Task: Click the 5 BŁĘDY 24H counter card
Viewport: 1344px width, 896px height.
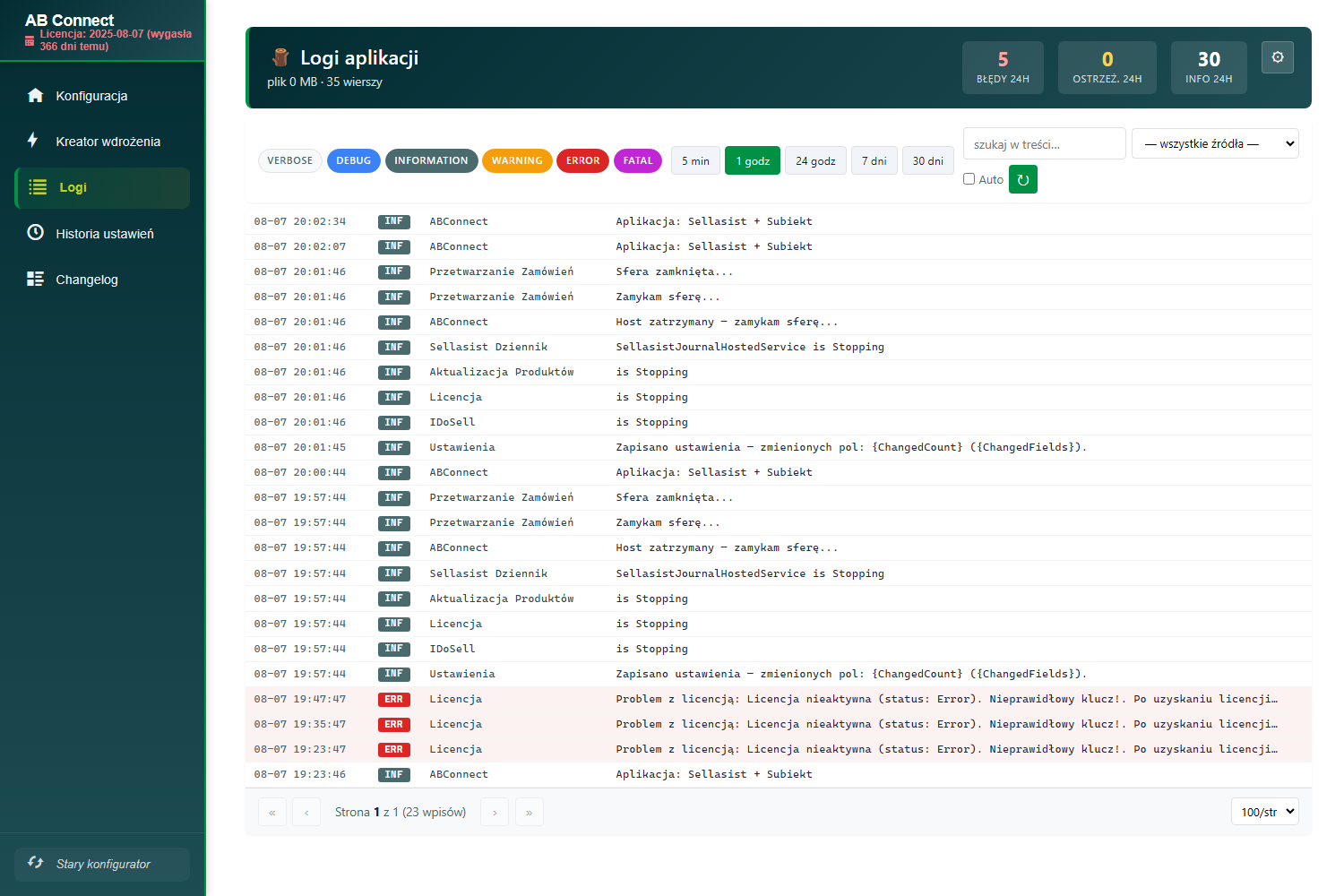Action: click(x=1003, y=67)
